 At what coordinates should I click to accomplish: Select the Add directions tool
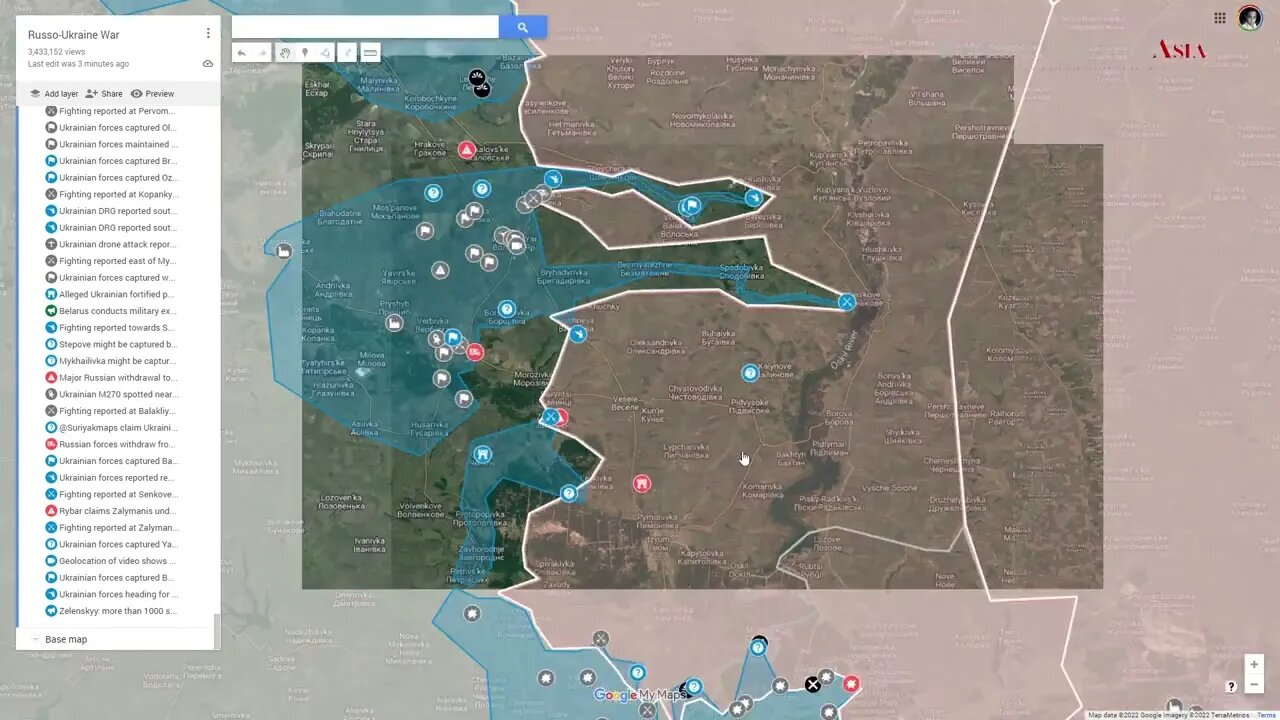(x=348, y=53)
